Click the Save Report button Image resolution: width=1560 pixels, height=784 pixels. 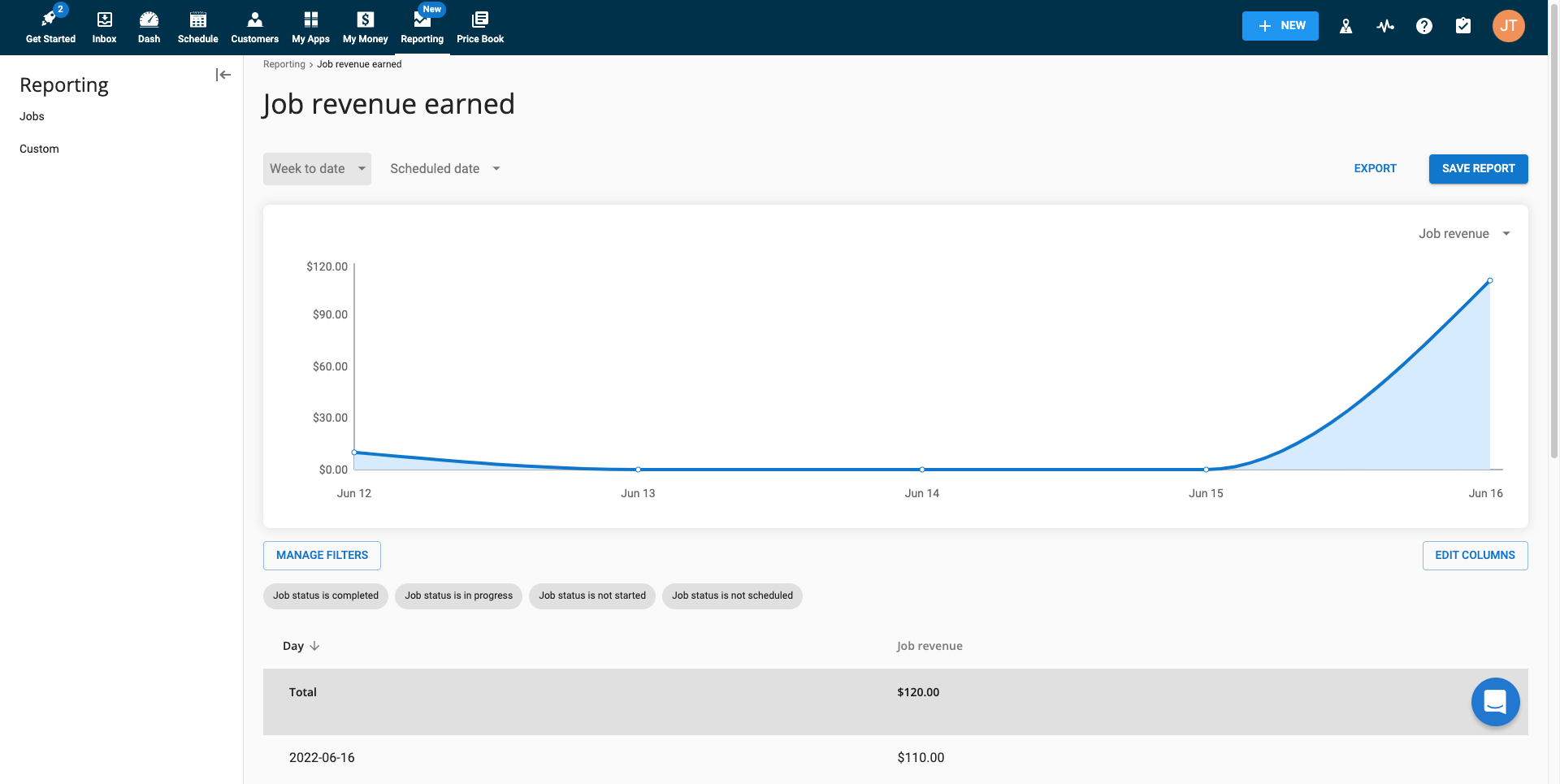point(1478,169)
